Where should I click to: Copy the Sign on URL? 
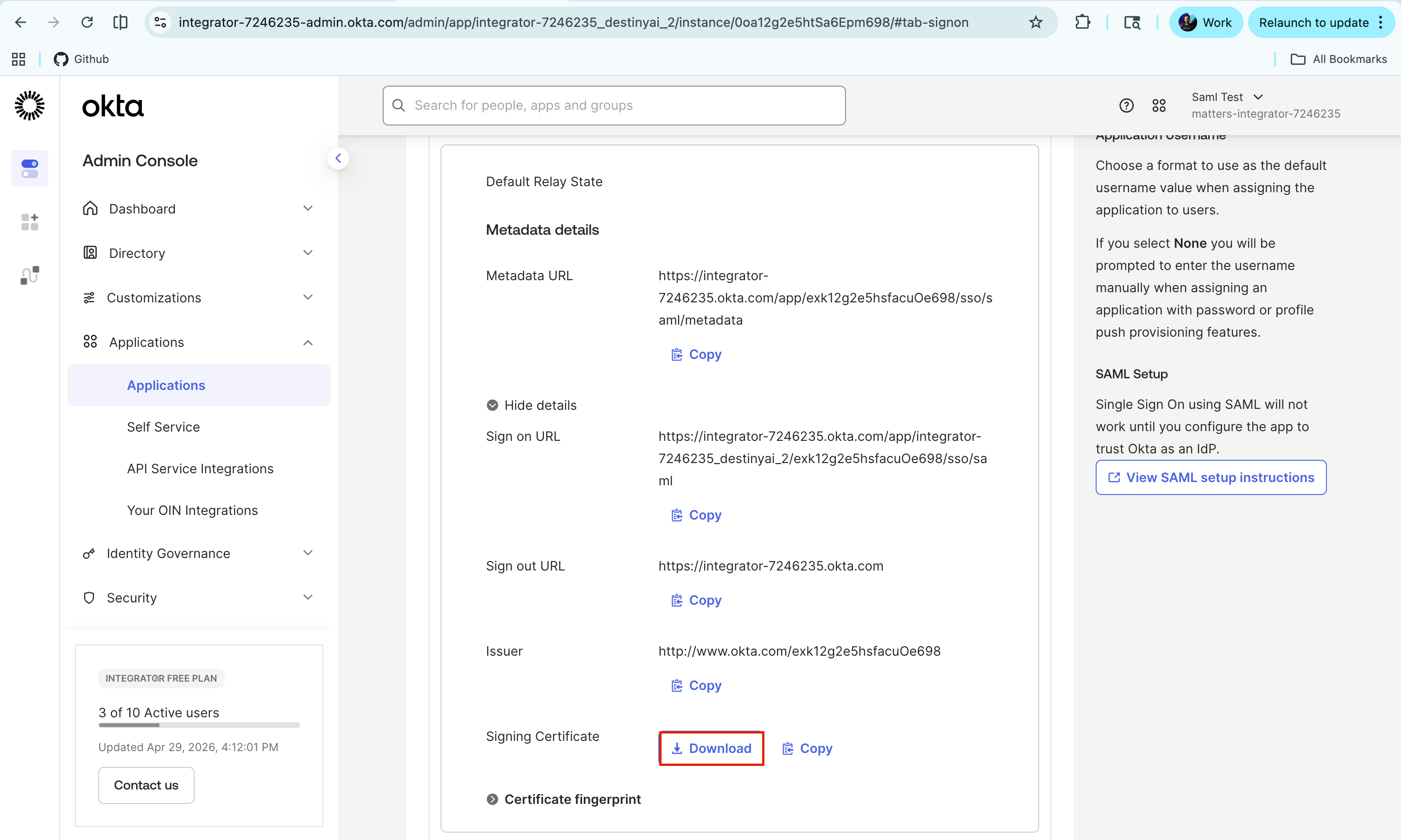pos(696,515)
